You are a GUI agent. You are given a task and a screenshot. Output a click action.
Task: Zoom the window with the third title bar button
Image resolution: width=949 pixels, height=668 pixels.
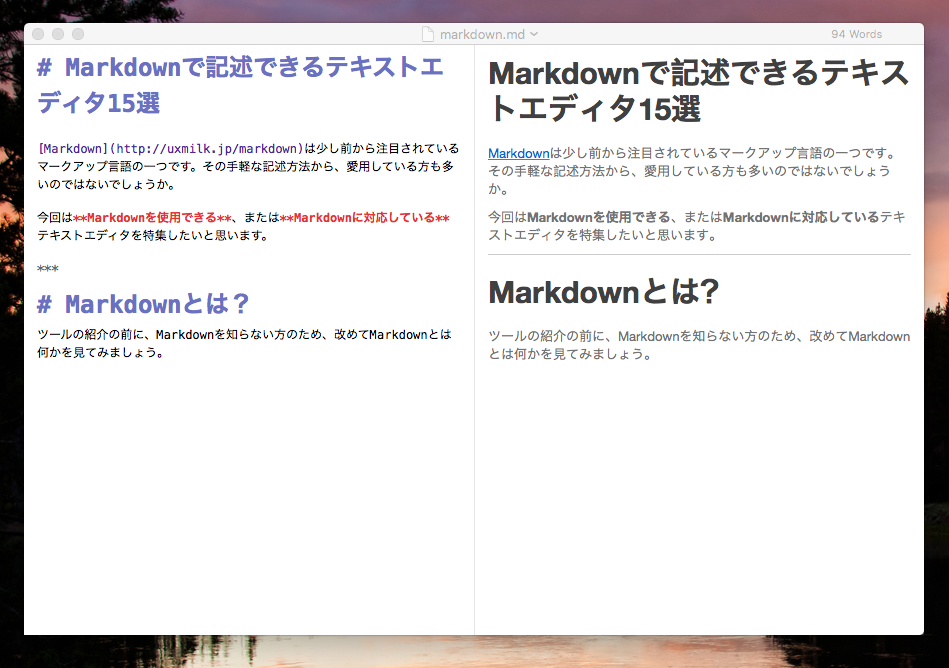point(78,34)
